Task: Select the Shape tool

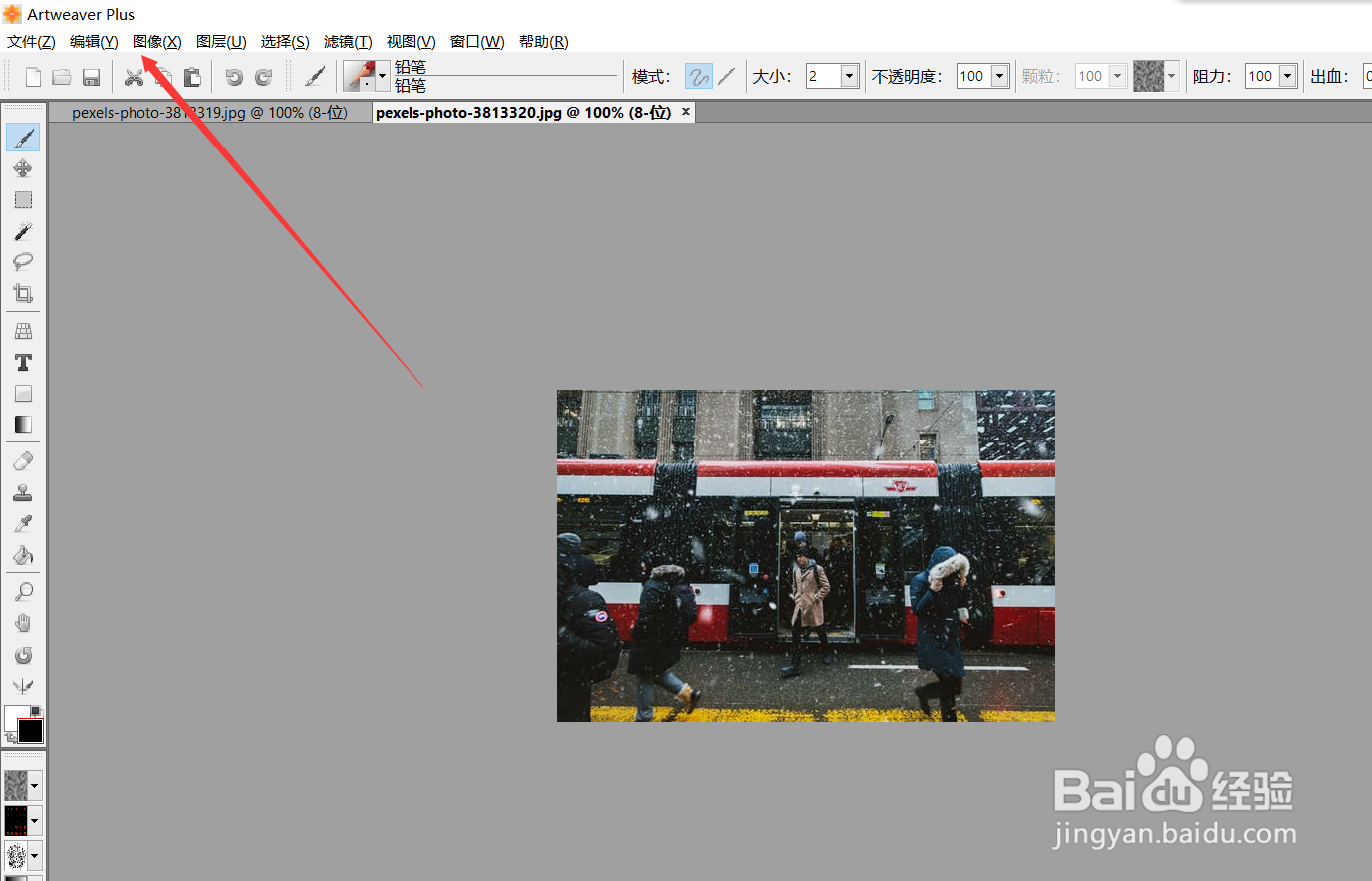Action: (23, 394)
